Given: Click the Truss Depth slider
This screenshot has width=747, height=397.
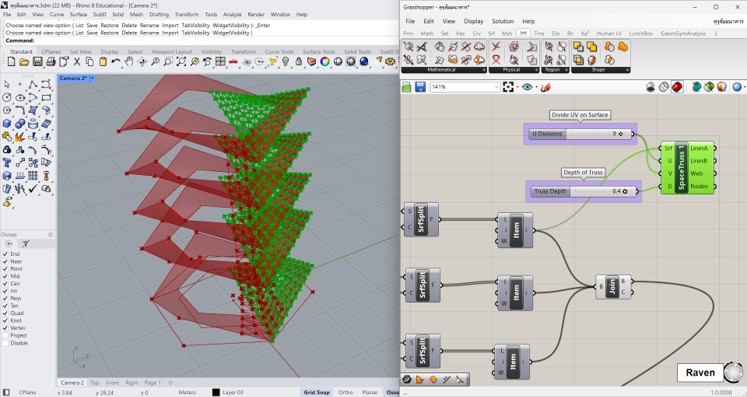Looking at the screenshot, I should [x=584, y=192].
